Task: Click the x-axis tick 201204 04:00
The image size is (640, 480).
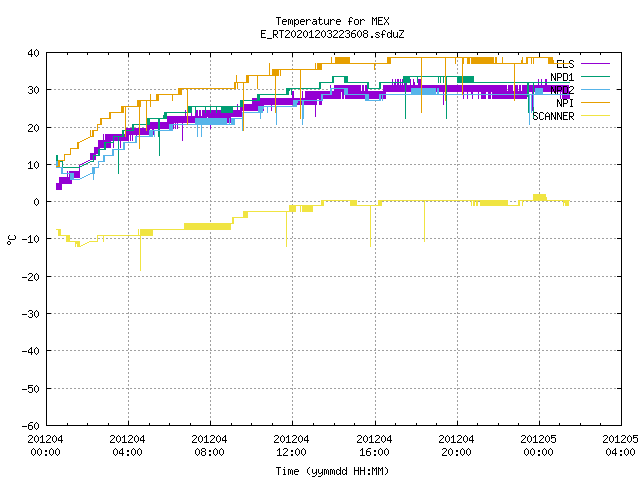Action: point(127,446)
